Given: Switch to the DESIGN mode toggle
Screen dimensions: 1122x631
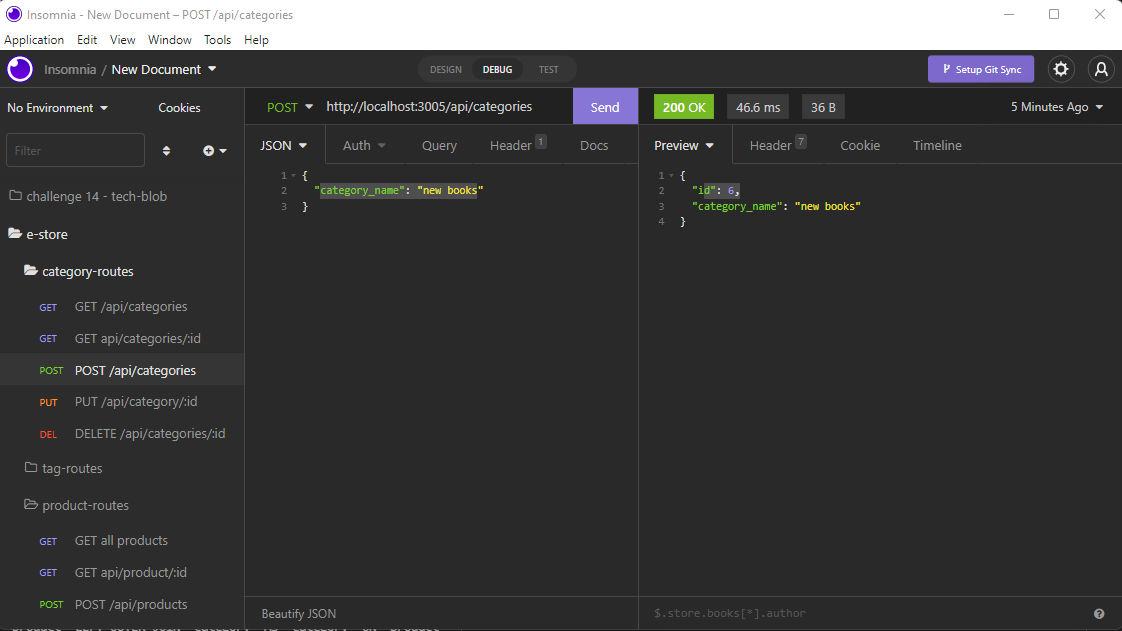Looking at the screenshot, I should (444, 69).
